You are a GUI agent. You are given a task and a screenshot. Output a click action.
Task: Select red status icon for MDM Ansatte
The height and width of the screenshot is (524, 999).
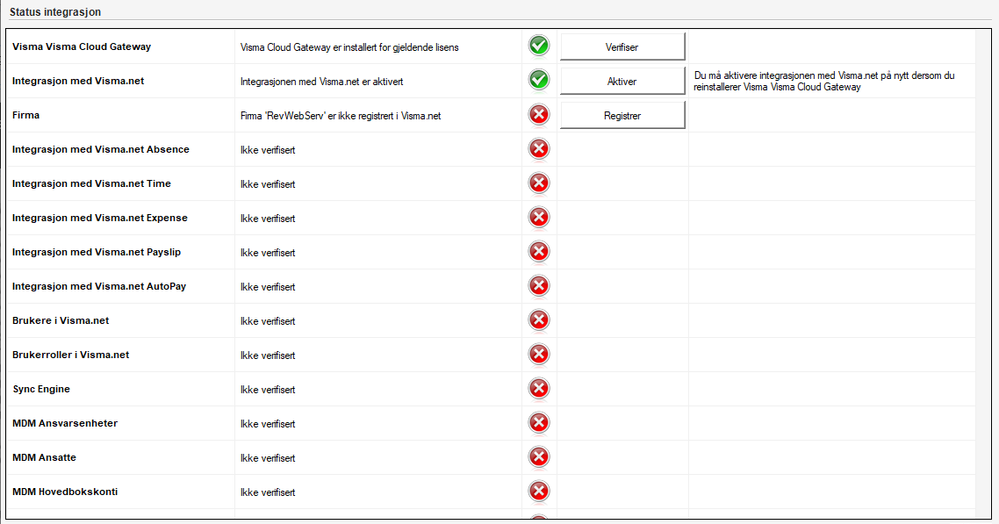point(539,457)
